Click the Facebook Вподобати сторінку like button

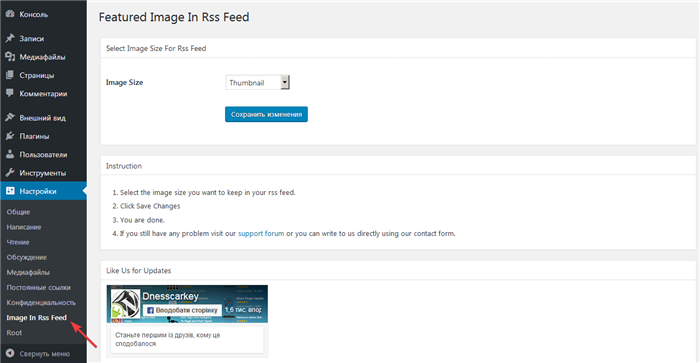pyautogui.click(x=182, y=310)
